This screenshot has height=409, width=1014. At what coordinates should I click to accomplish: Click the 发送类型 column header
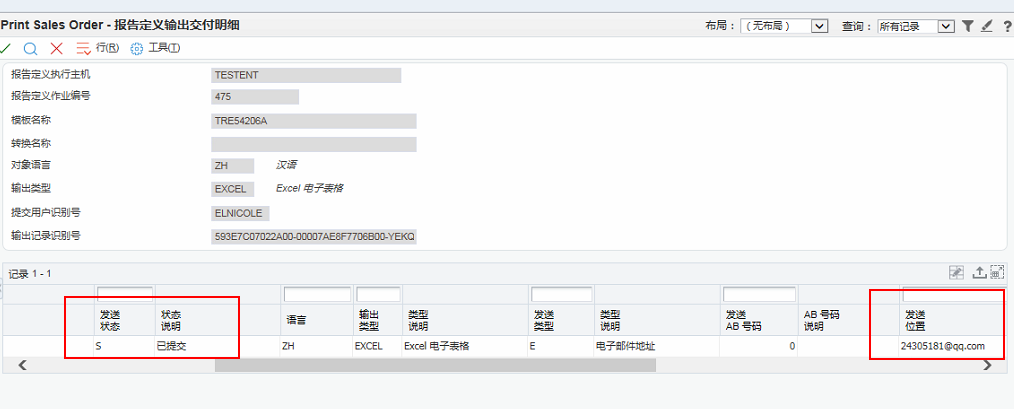pyautogui.click(x=561, y=320)
